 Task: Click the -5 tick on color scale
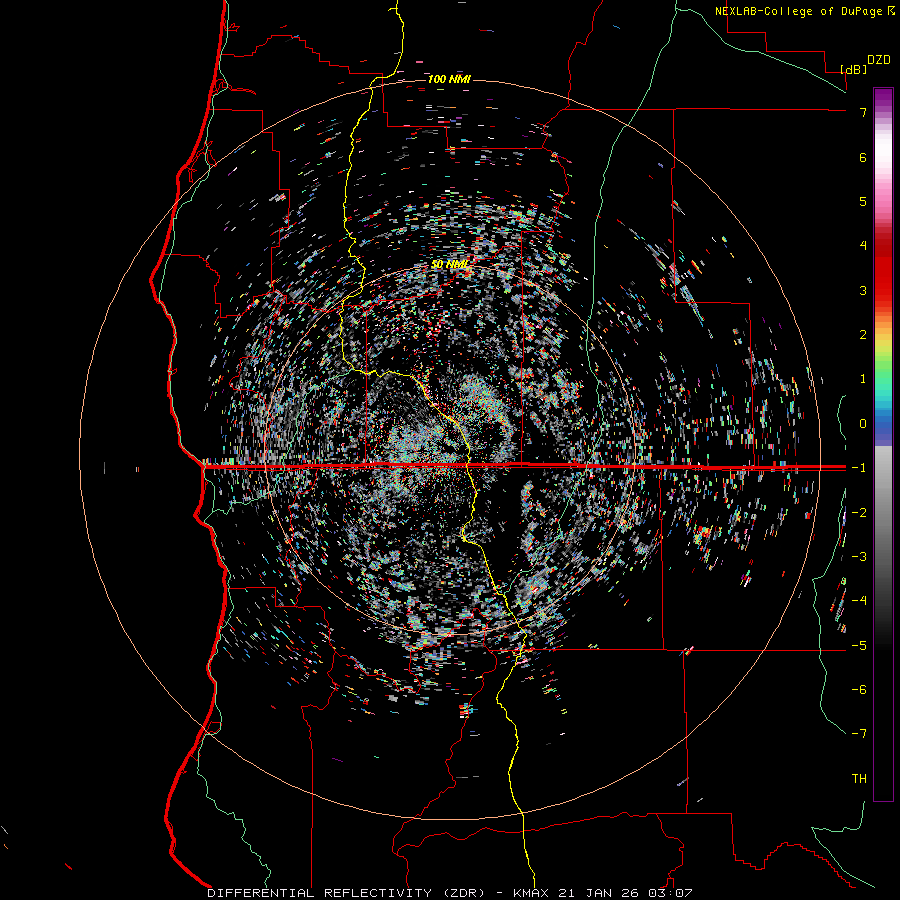(x=859, y=646)
